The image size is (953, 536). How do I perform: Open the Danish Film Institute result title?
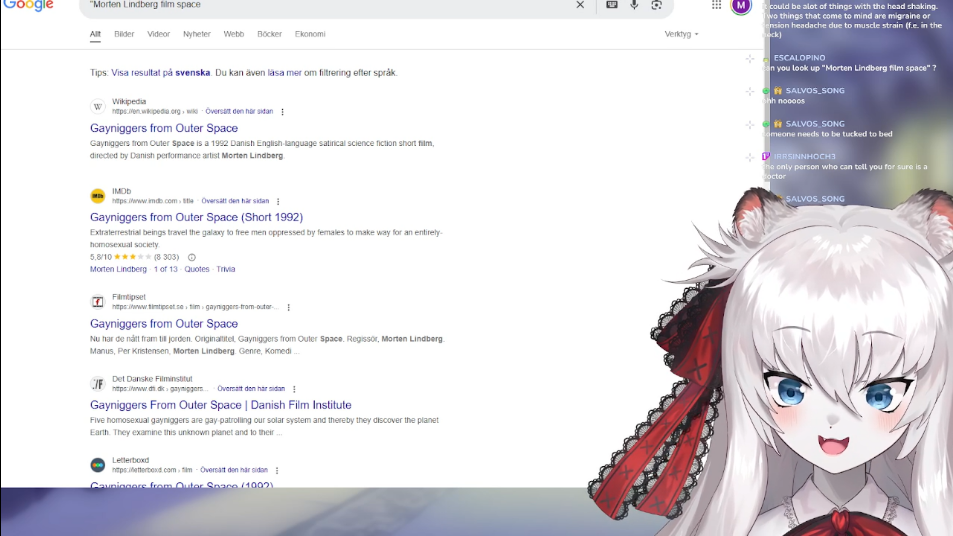tap(221, 405)
